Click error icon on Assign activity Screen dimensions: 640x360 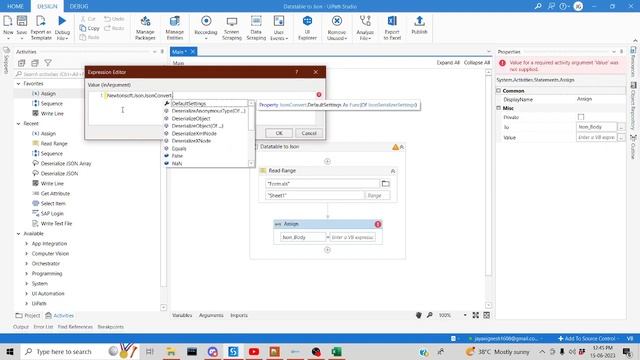click(x=378, y=224)
